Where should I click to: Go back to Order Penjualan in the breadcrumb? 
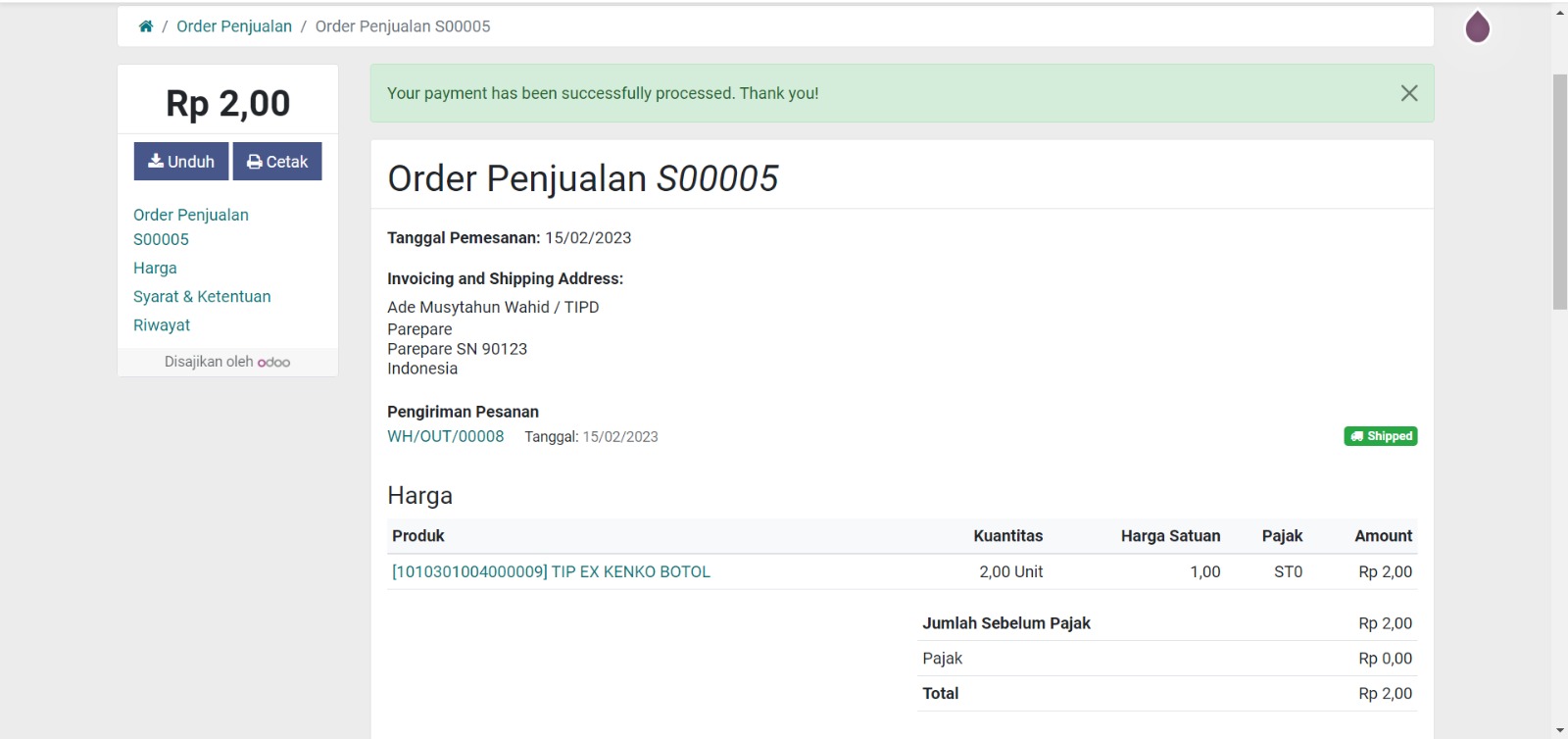(x=234, y=26)
